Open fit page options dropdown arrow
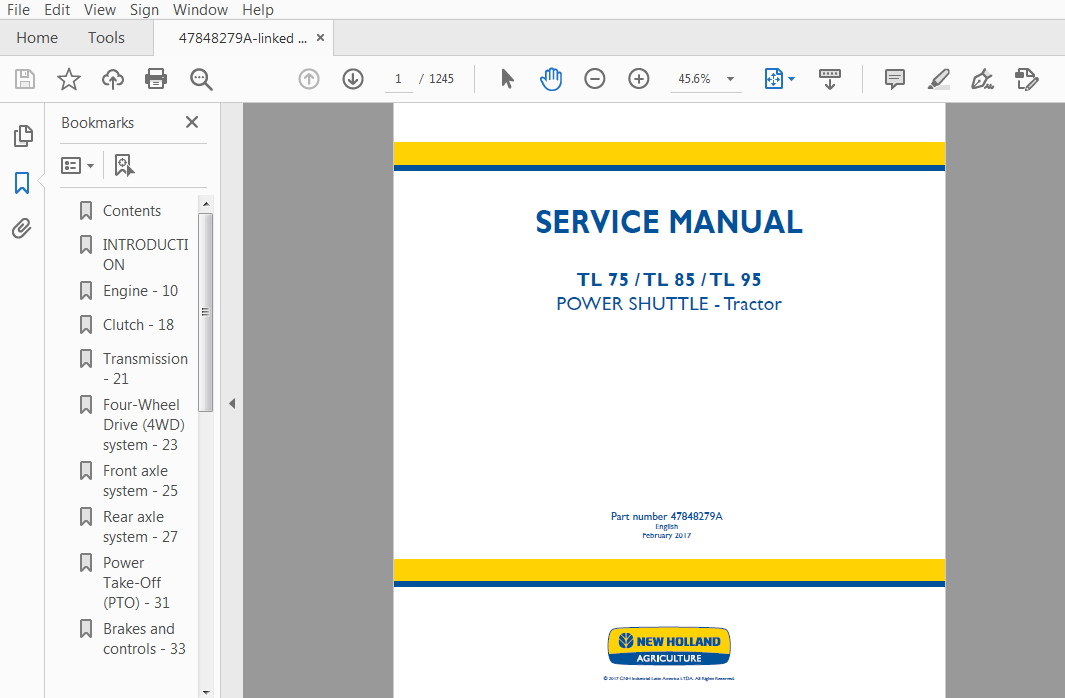Screen dimensions: 1065x698 792,79
